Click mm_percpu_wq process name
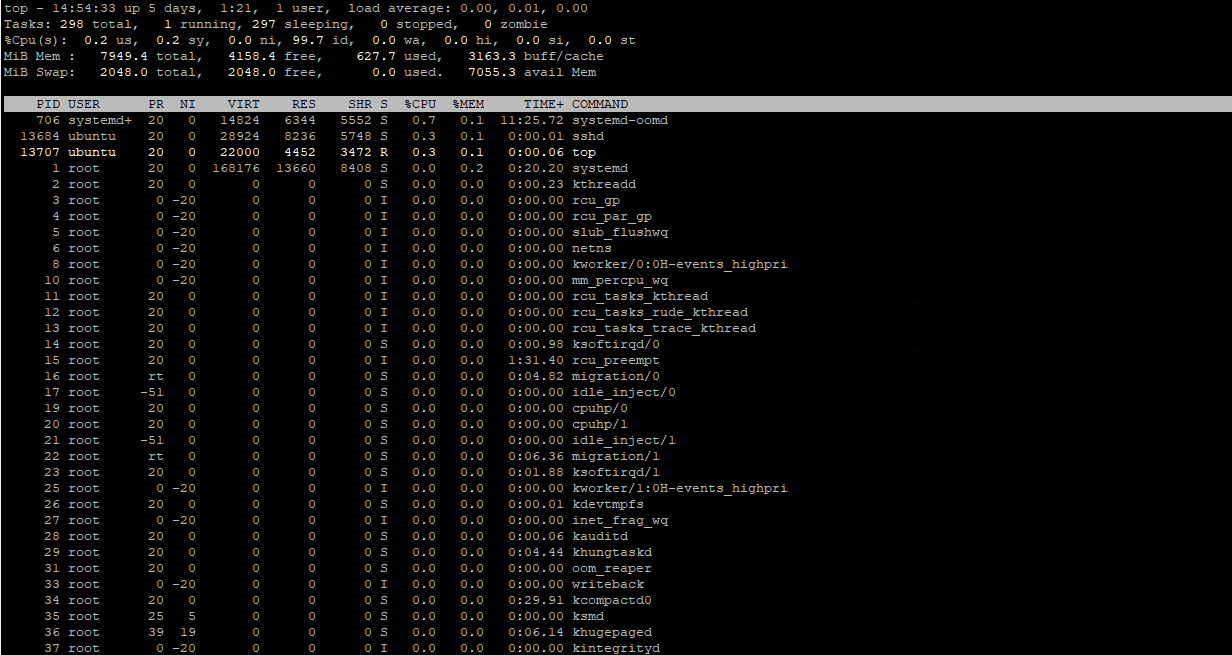The image size is (1232, 655). pos(620,280)
